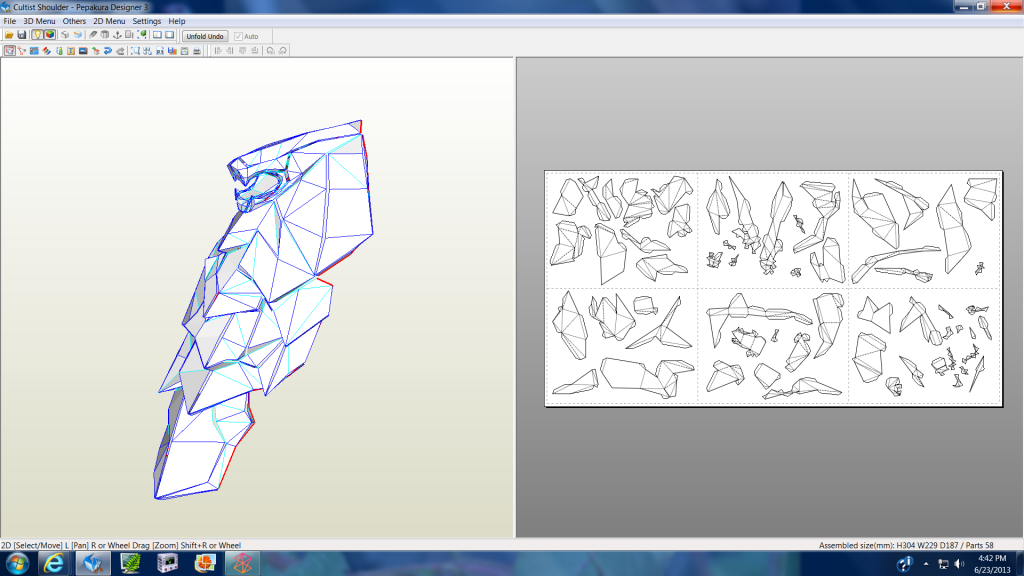Viewport: 1024px width, 576px height.
Task: Click the rotate clockwise icon
Action: click(x=283, y=50)
